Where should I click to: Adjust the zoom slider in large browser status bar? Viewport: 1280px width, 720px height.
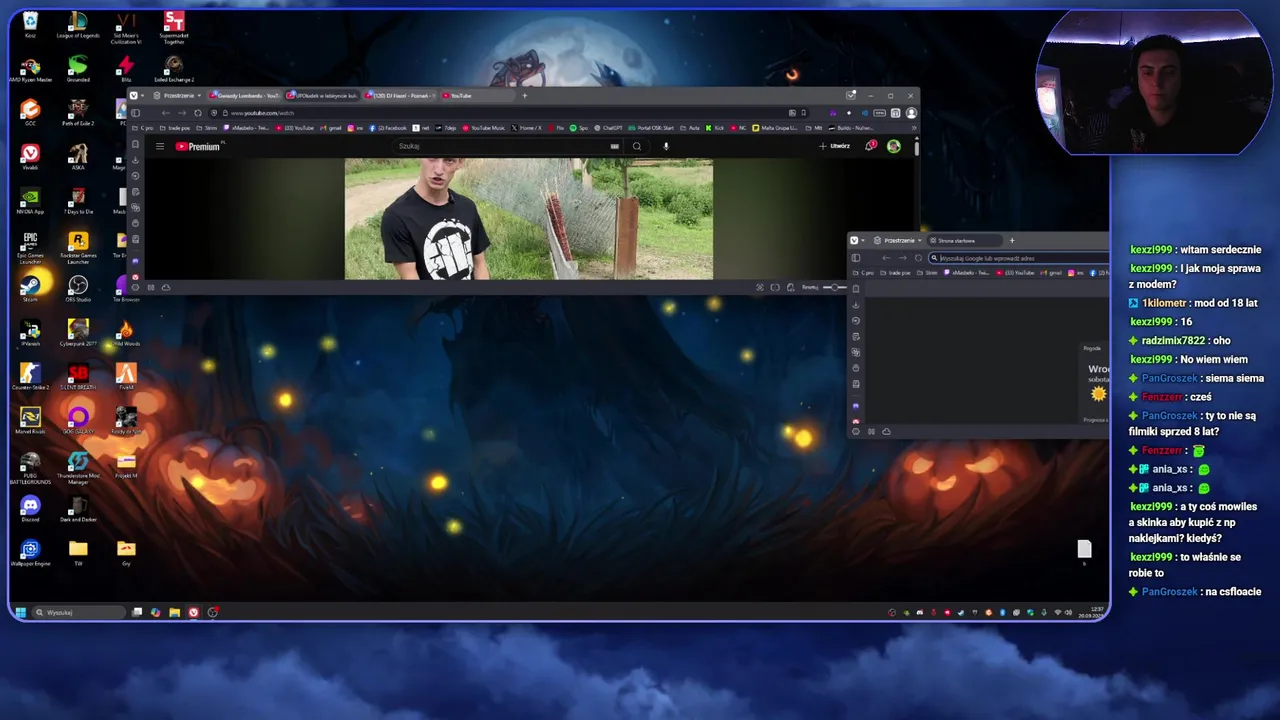pos(834,288)
